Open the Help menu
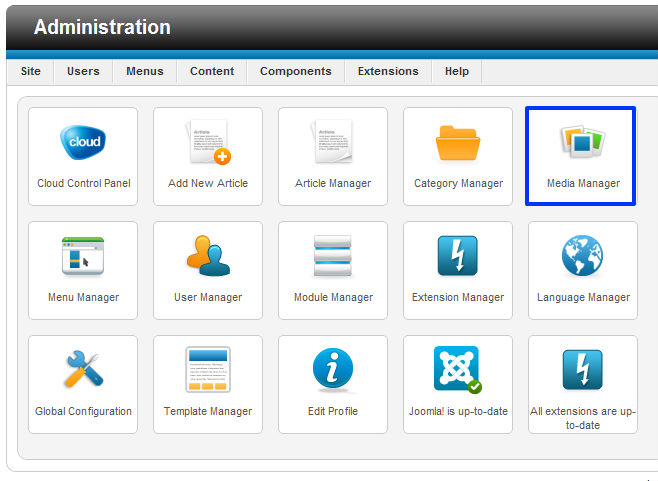Viewport: 658px width, 481px height. pos(457,72)
